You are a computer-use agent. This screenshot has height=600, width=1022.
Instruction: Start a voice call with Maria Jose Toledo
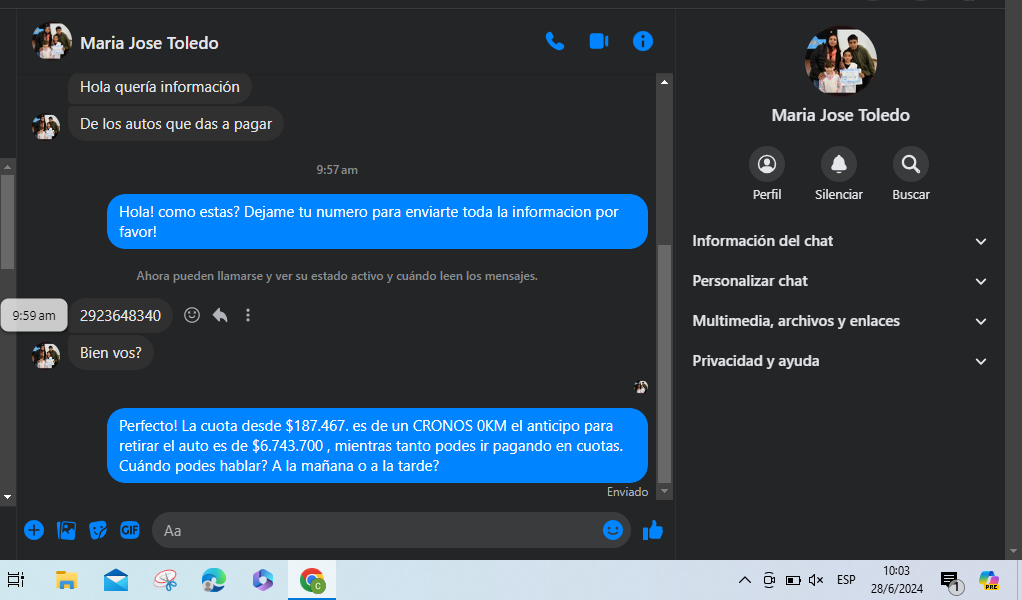pos(554,41)
